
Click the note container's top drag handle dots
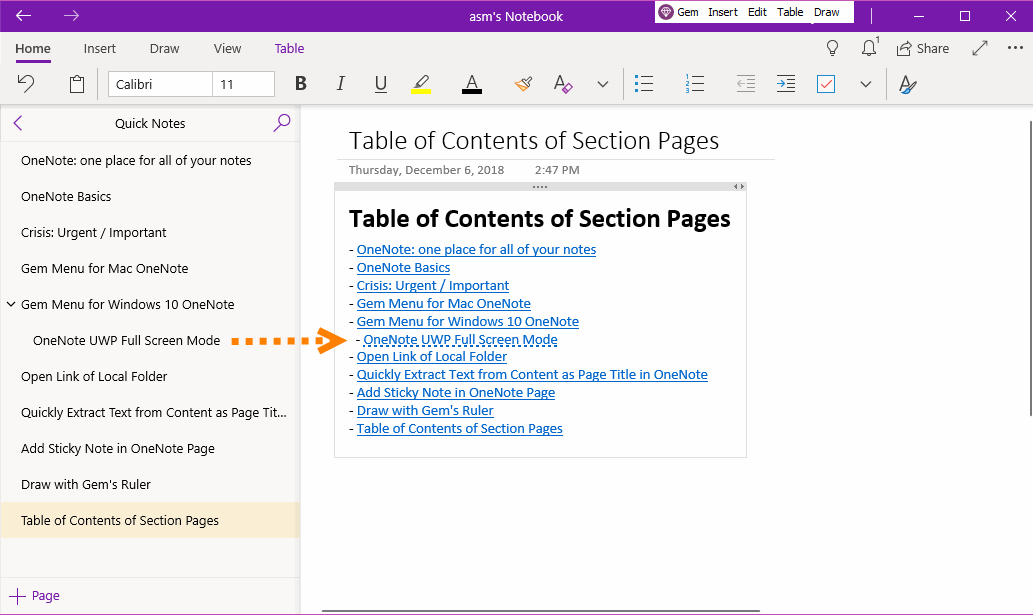pos(540,187)
